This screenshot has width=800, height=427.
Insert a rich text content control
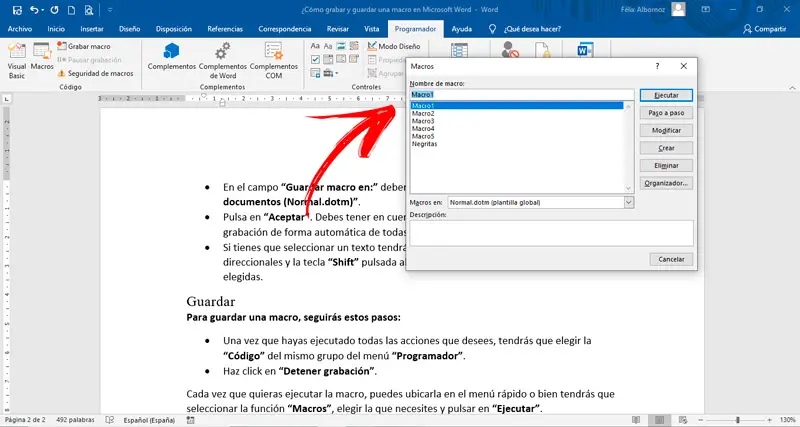click(x=315, y=46)
